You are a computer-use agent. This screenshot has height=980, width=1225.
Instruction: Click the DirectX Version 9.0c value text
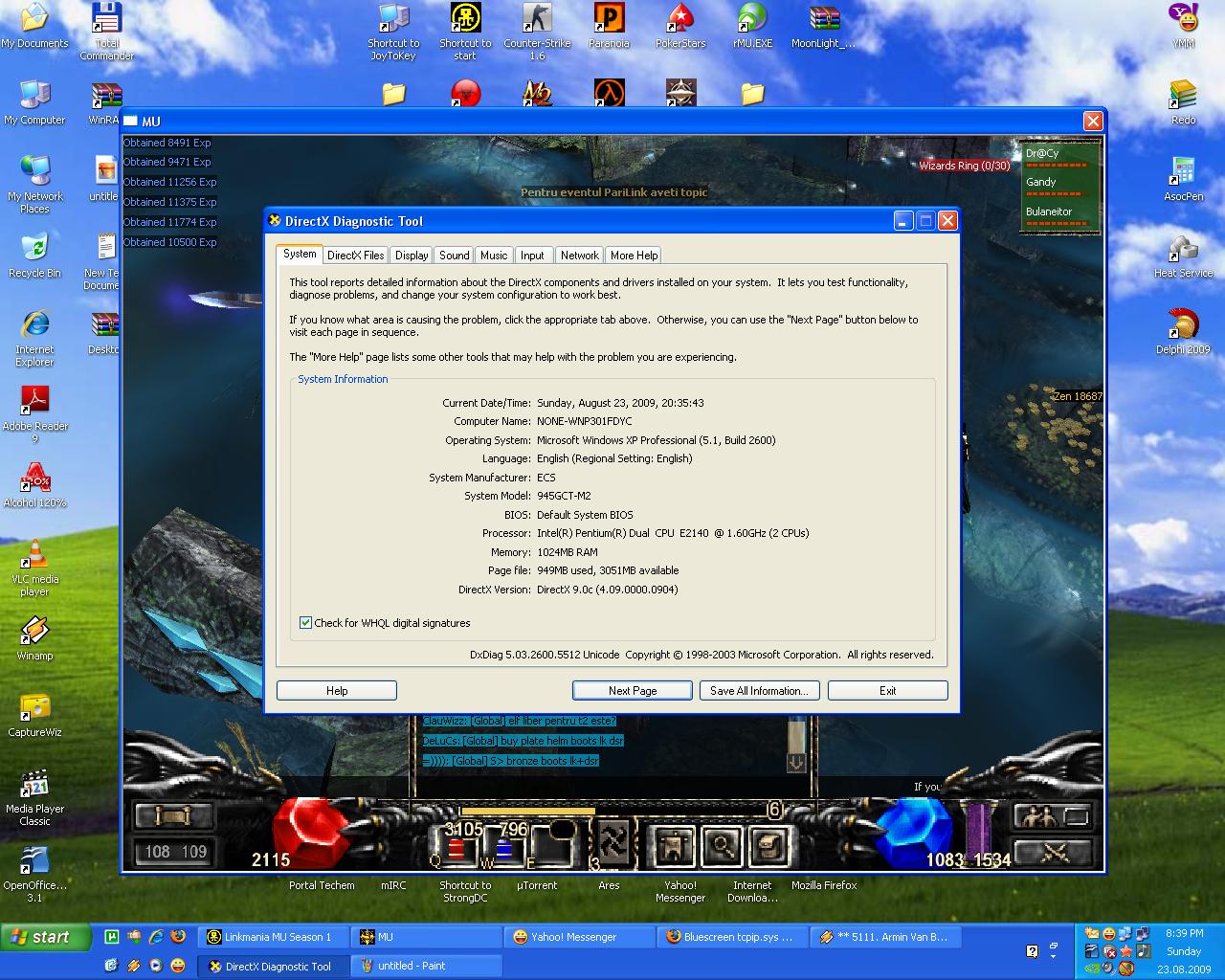[607, 590]
